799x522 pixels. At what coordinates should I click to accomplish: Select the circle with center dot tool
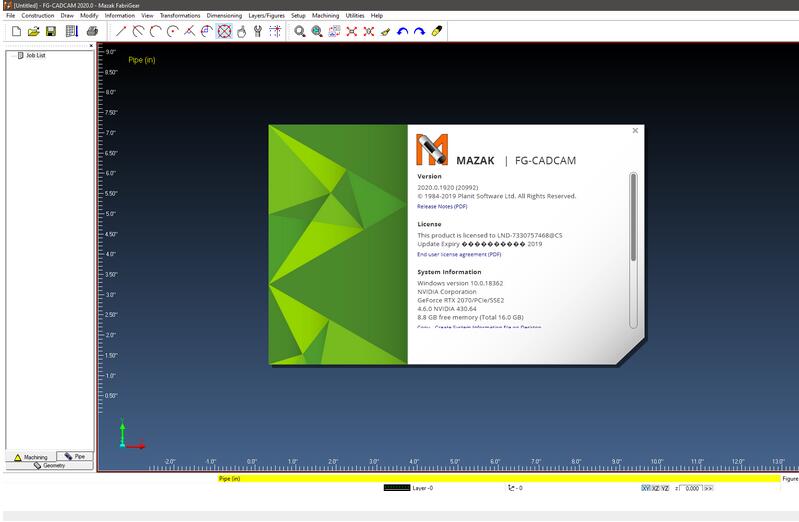tap(173, 32)
